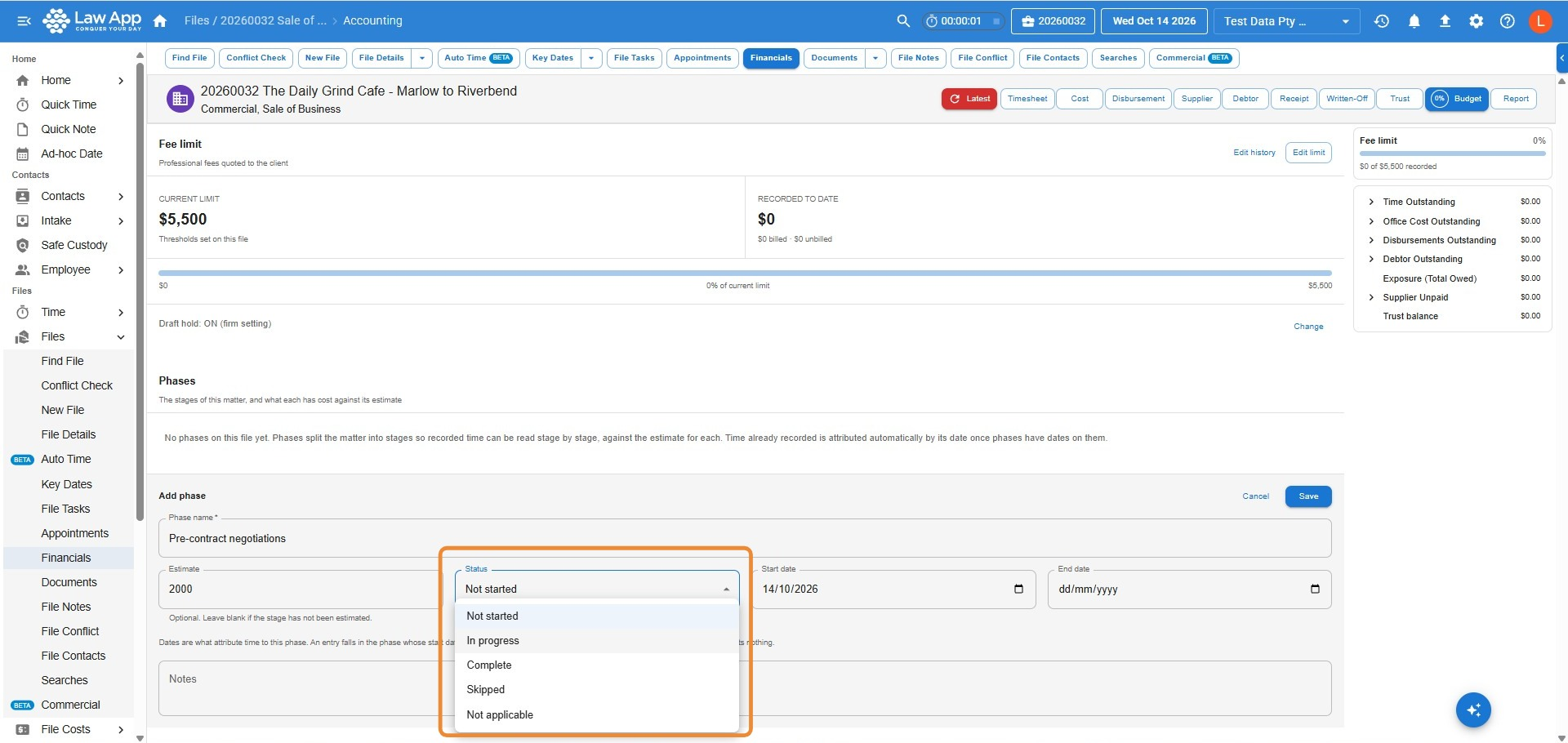Expand Debtor Outstanding row

click(x=1371, y=259)
